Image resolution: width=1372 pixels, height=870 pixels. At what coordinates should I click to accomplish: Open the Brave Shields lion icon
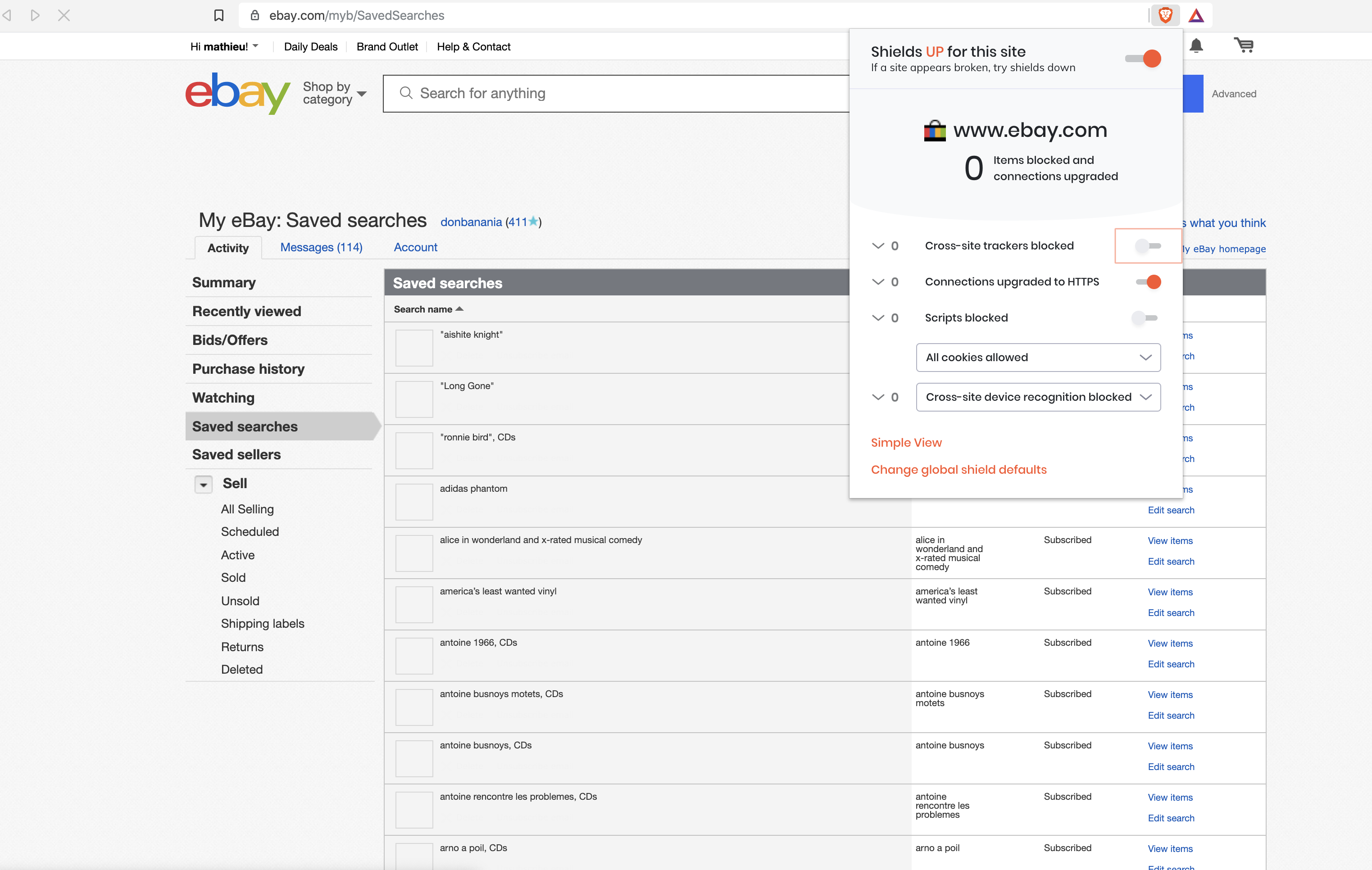(1165, 15)
